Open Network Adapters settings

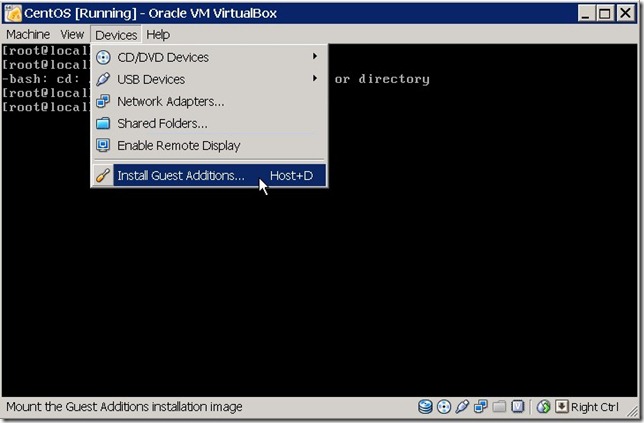pyautogui.click(x=209, y=101)
